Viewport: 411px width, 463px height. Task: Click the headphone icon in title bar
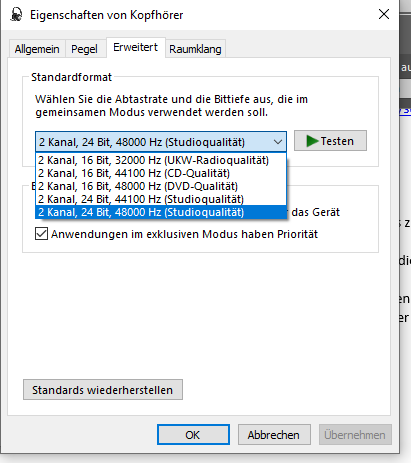(16, 15)
